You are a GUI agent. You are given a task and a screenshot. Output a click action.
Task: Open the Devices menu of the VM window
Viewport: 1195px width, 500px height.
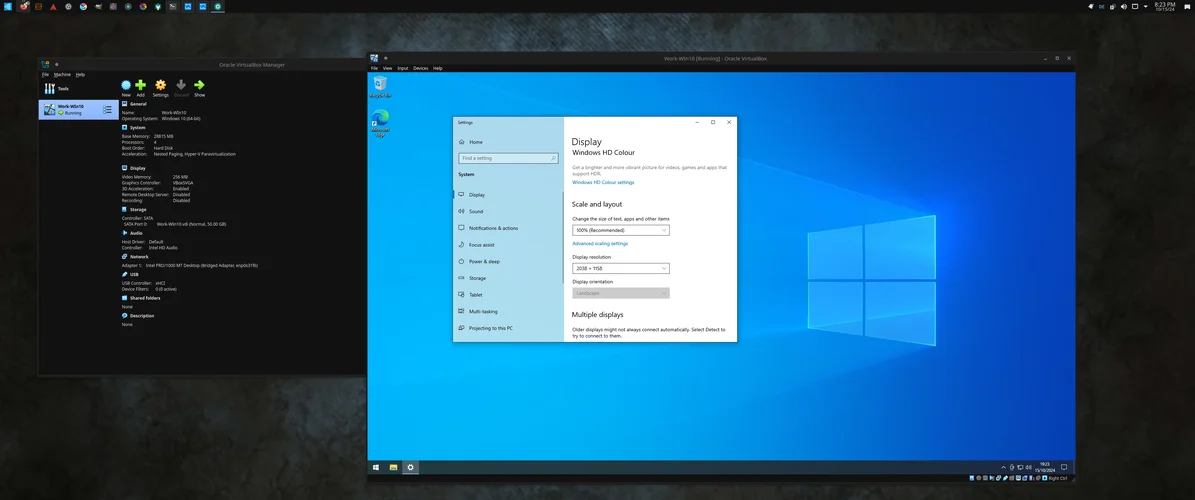420,68
